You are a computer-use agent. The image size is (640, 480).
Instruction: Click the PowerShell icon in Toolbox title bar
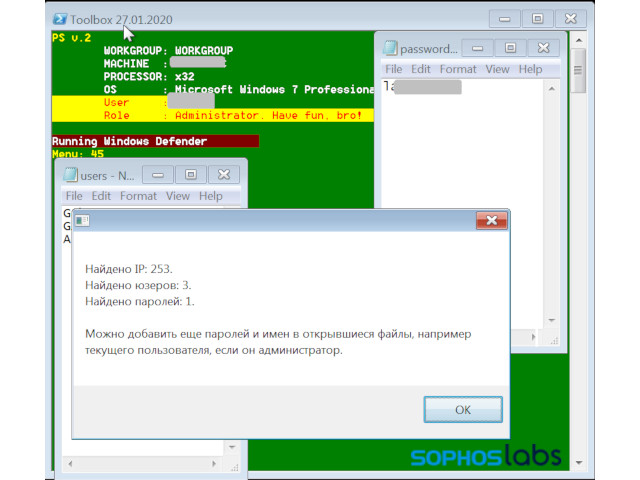[x=59, y=18]
